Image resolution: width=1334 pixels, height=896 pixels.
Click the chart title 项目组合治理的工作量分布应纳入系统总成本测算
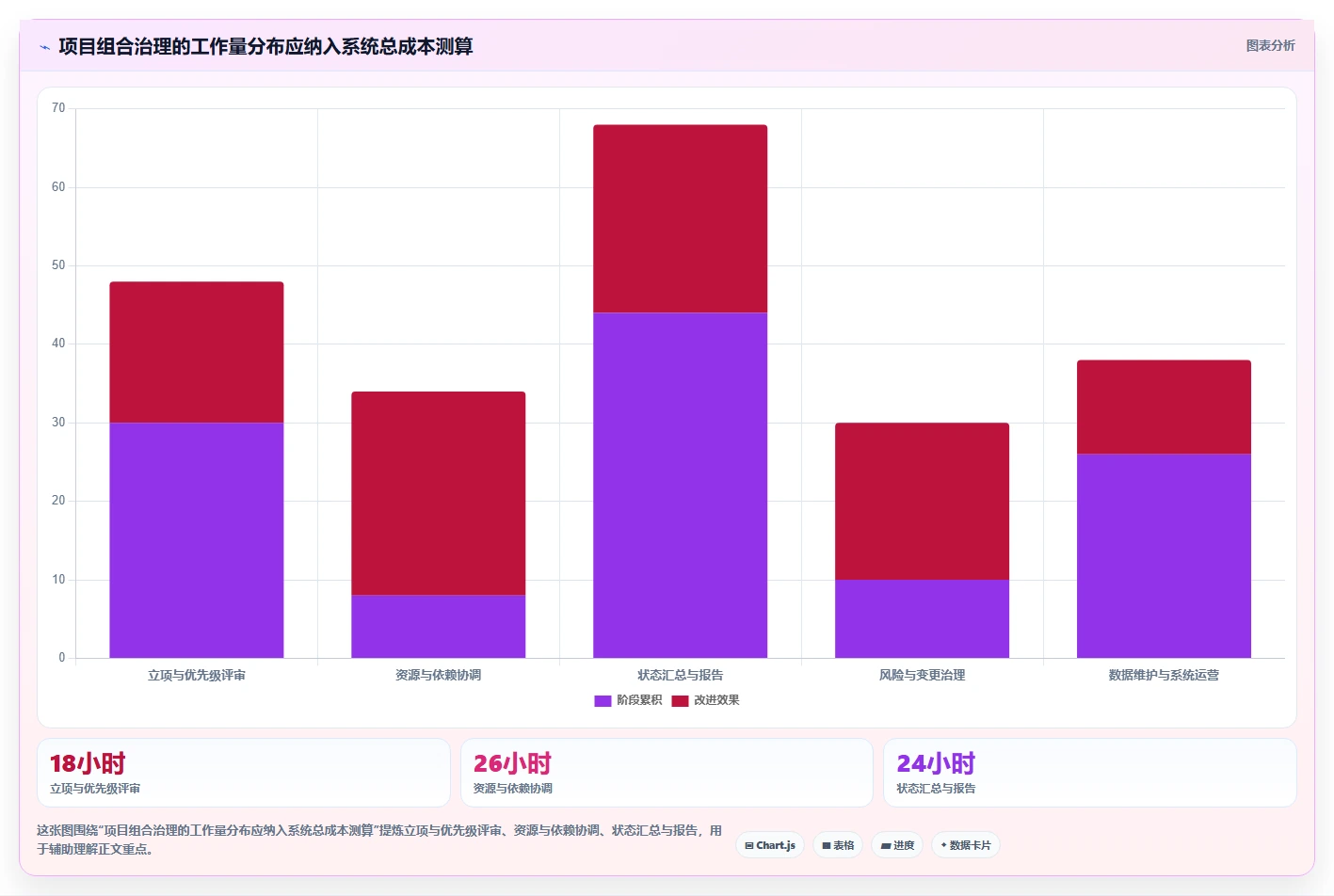coord(265,46)
